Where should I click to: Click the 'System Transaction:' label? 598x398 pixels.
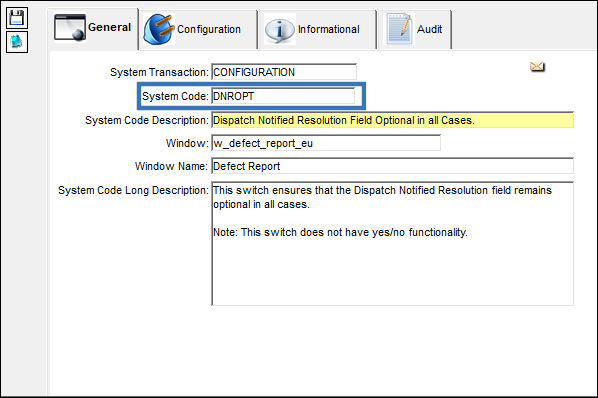159,72
